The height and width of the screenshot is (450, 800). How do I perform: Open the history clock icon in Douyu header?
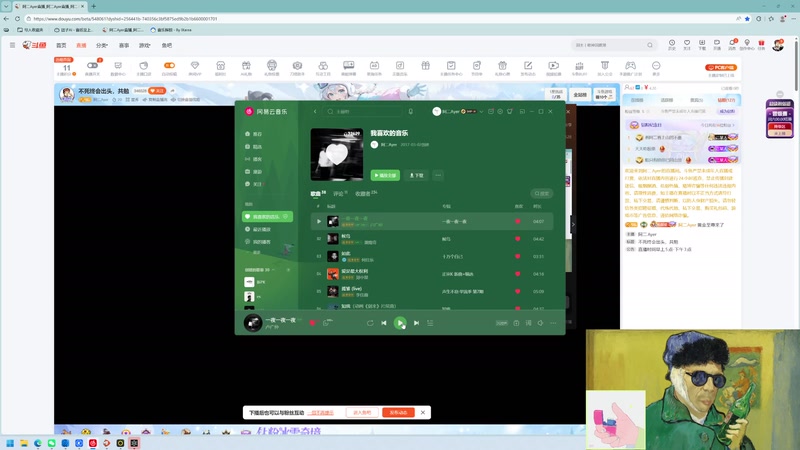pyautogui.click(x=672, y=44)
